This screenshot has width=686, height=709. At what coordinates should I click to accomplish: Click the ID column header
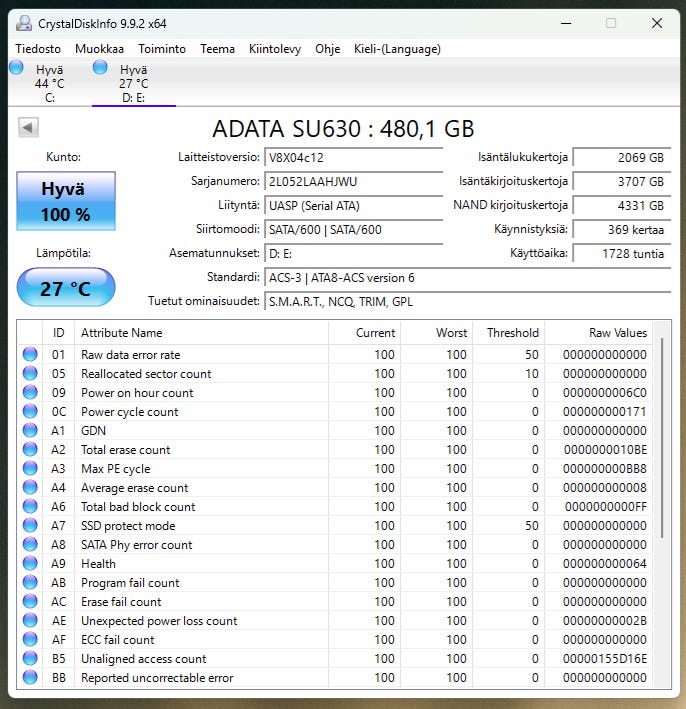(x=58, y=333)
